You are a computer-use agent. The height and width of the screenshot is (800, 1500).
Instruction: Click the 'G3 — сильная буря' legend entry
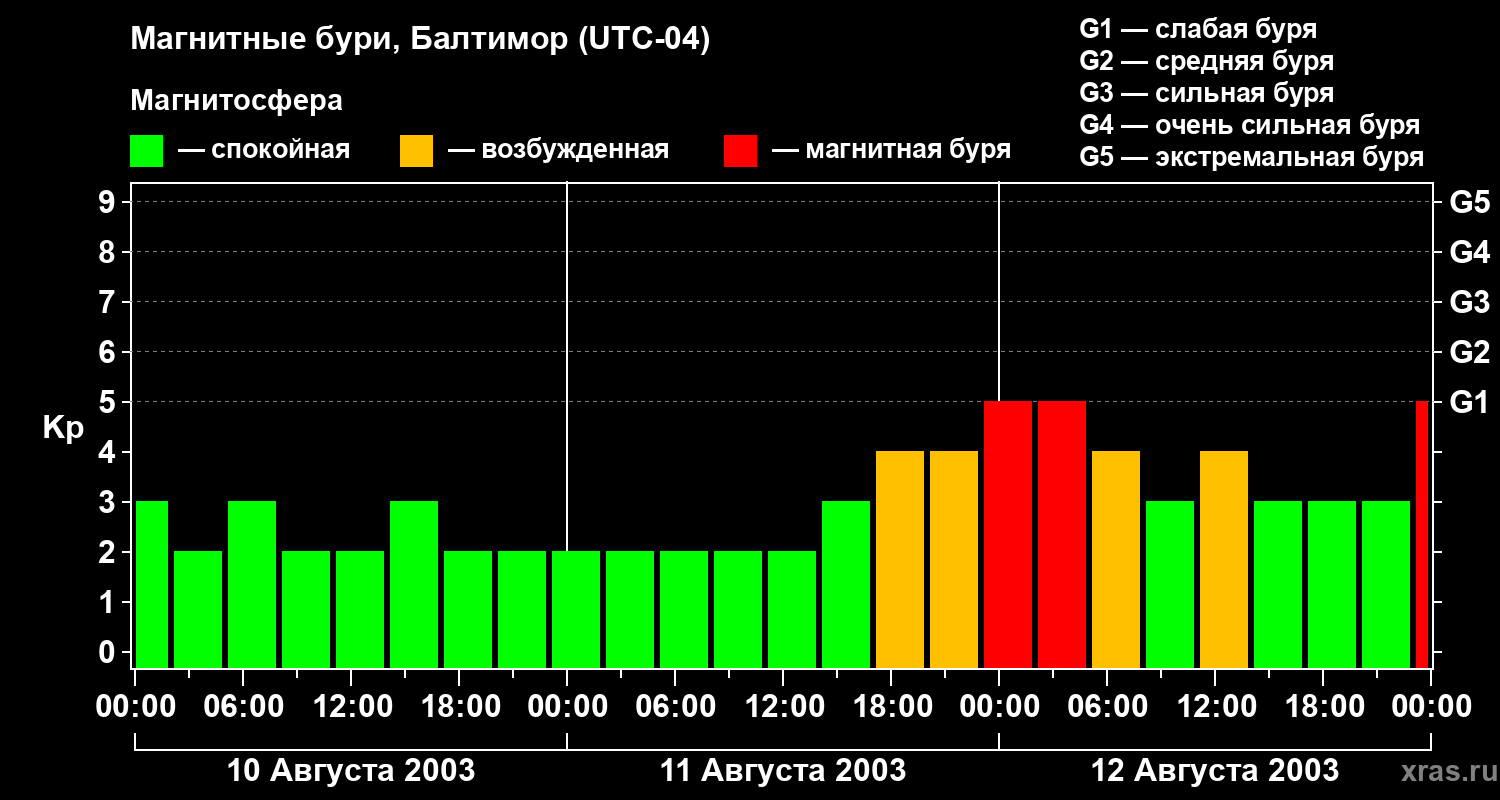pos(1206,93)
